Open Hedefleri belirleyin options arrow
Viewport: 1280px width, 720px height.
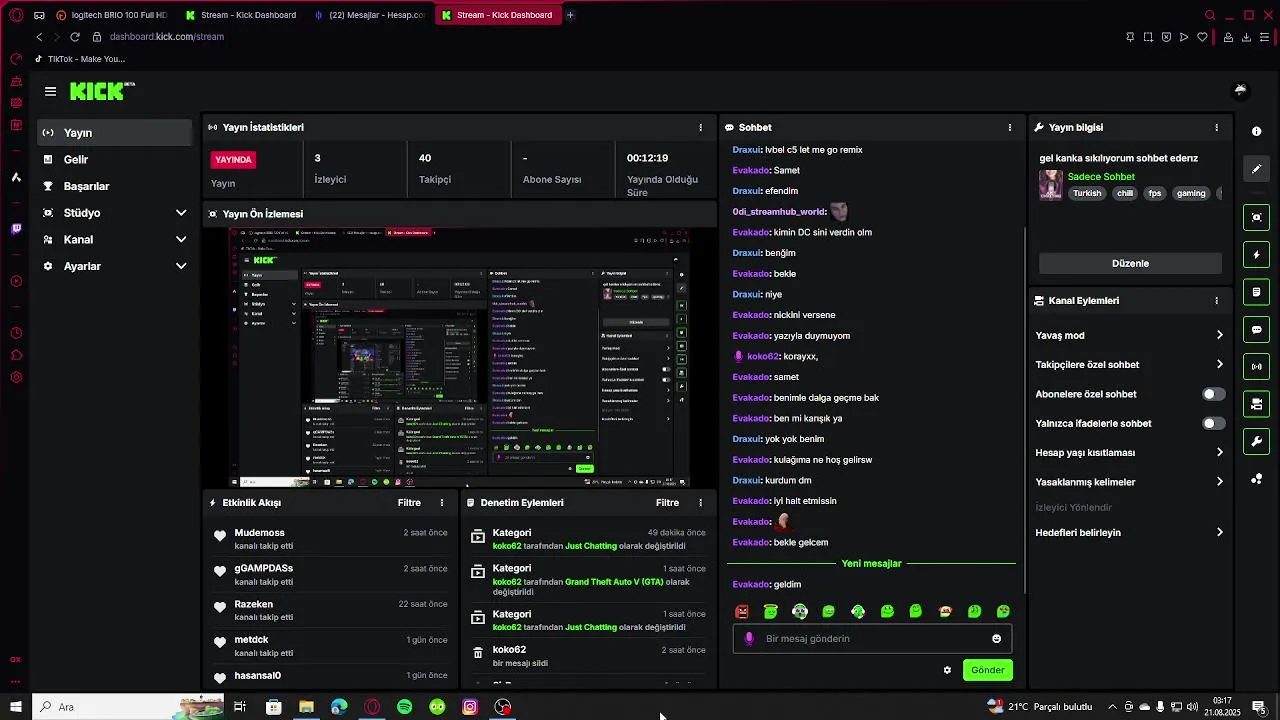1219,532
